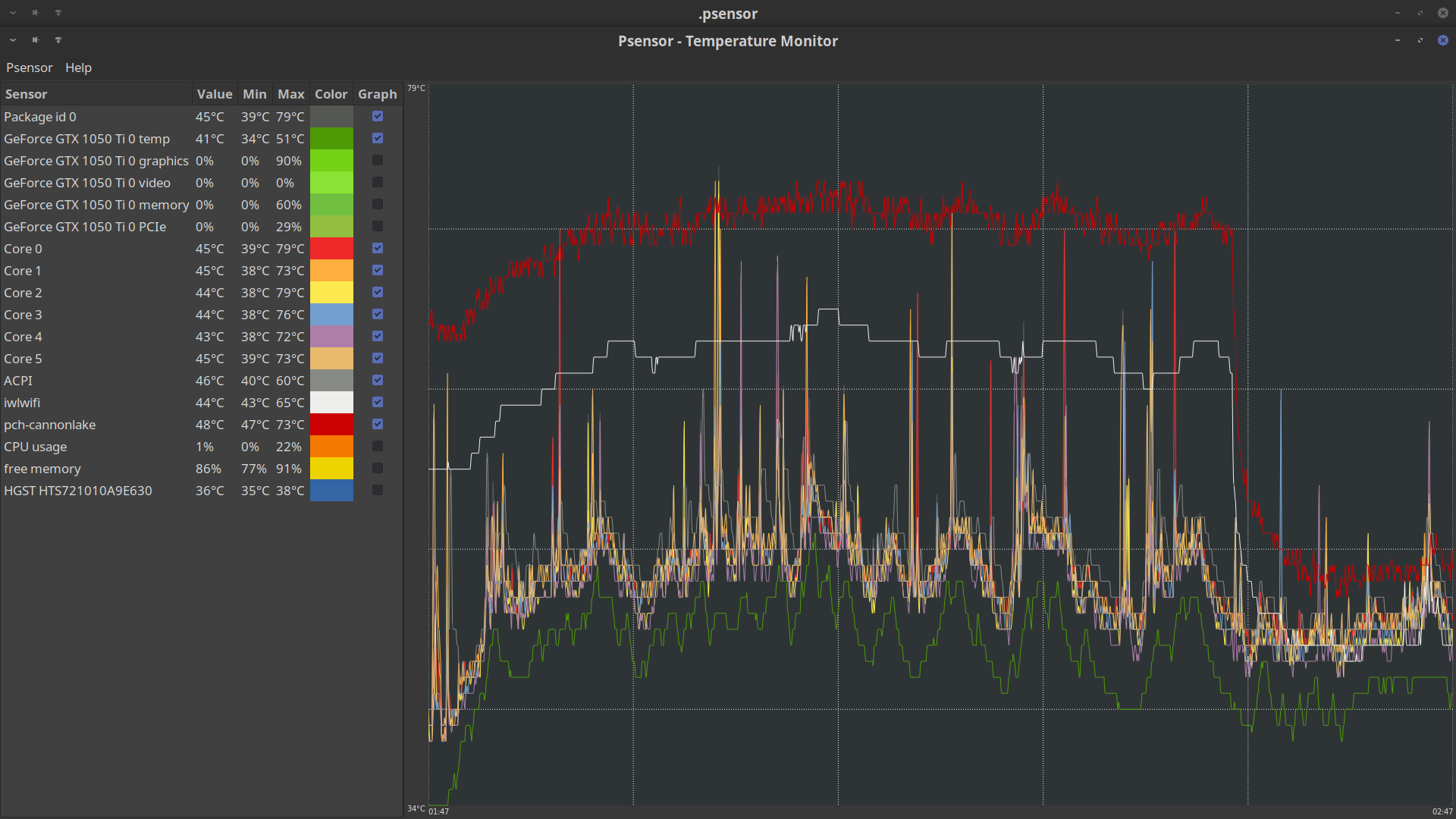
Task: Pin the Psensor window using the pin icon
Action: tap(35, 39)
